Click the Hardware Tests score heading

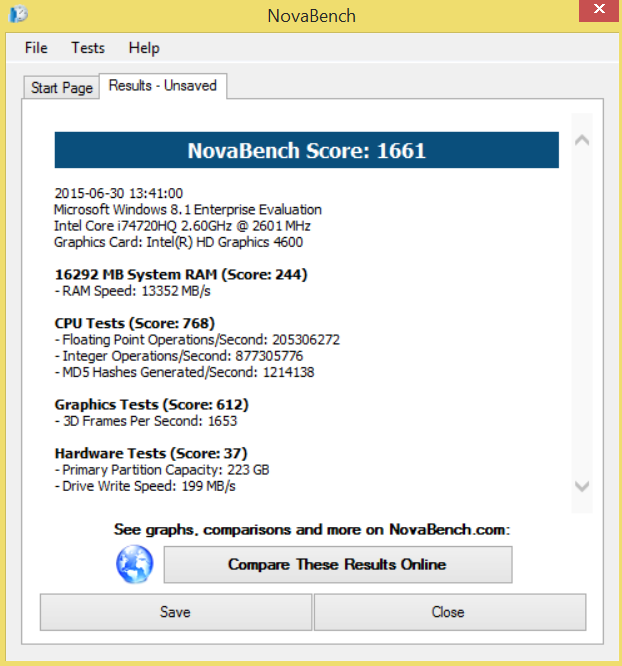click(x=150, y=453)
